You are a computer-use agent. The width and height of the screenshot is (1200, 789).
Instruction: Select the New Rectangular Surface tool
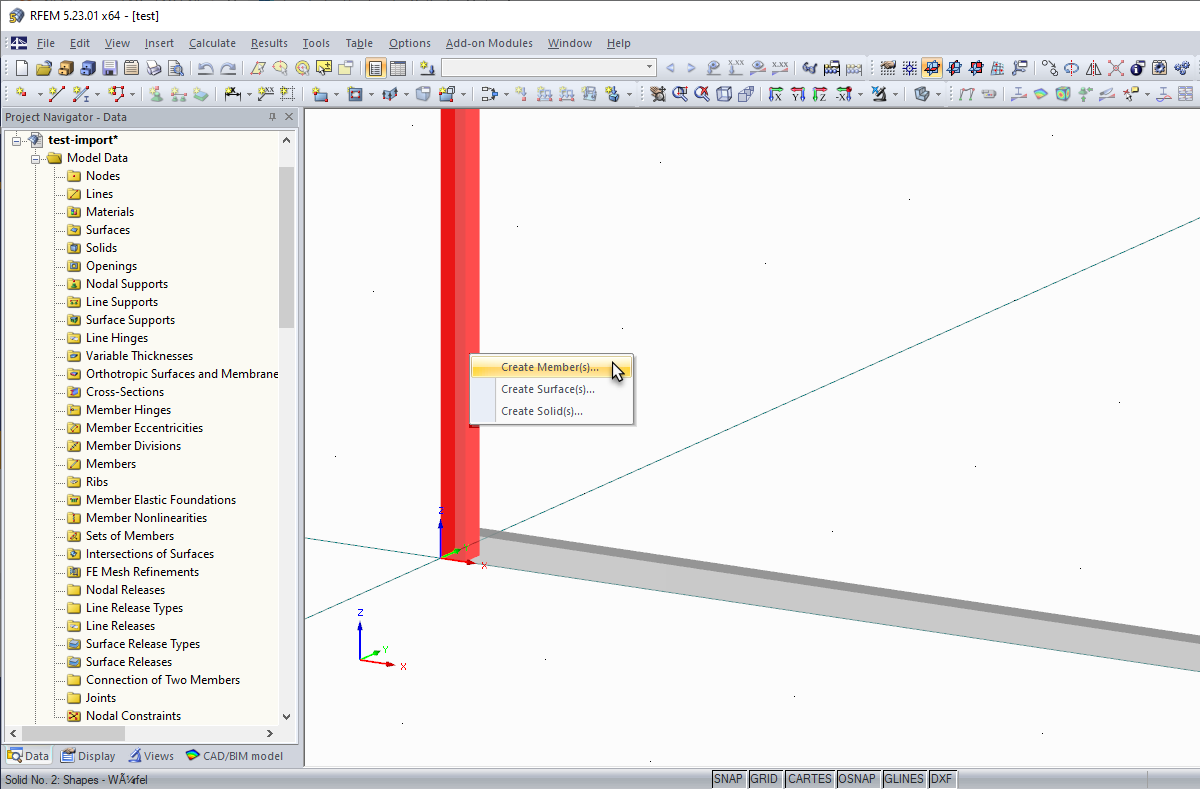319,93
